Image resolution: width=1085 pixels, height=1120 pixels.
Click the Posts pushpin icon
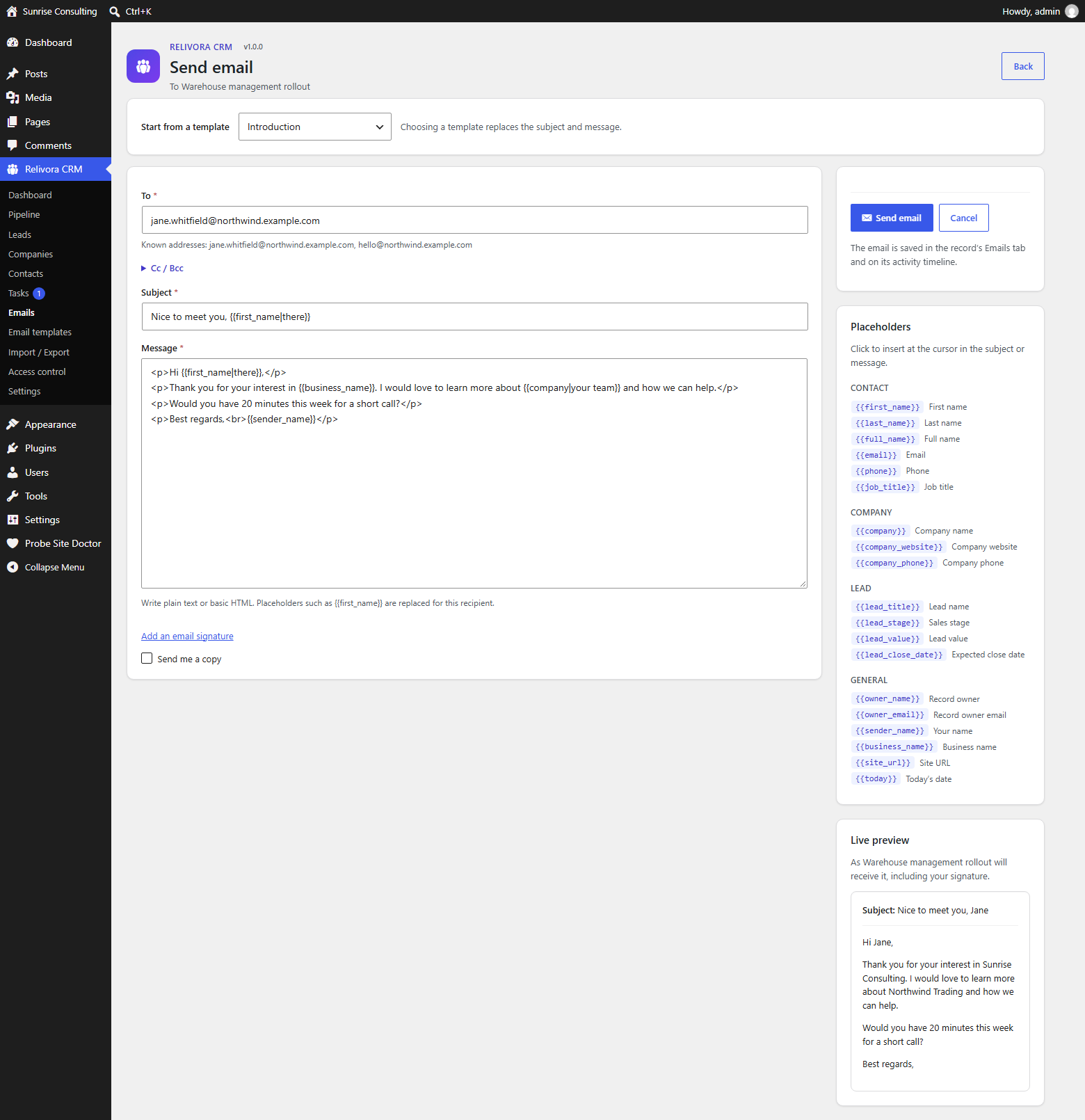click(x=13, y=74)
